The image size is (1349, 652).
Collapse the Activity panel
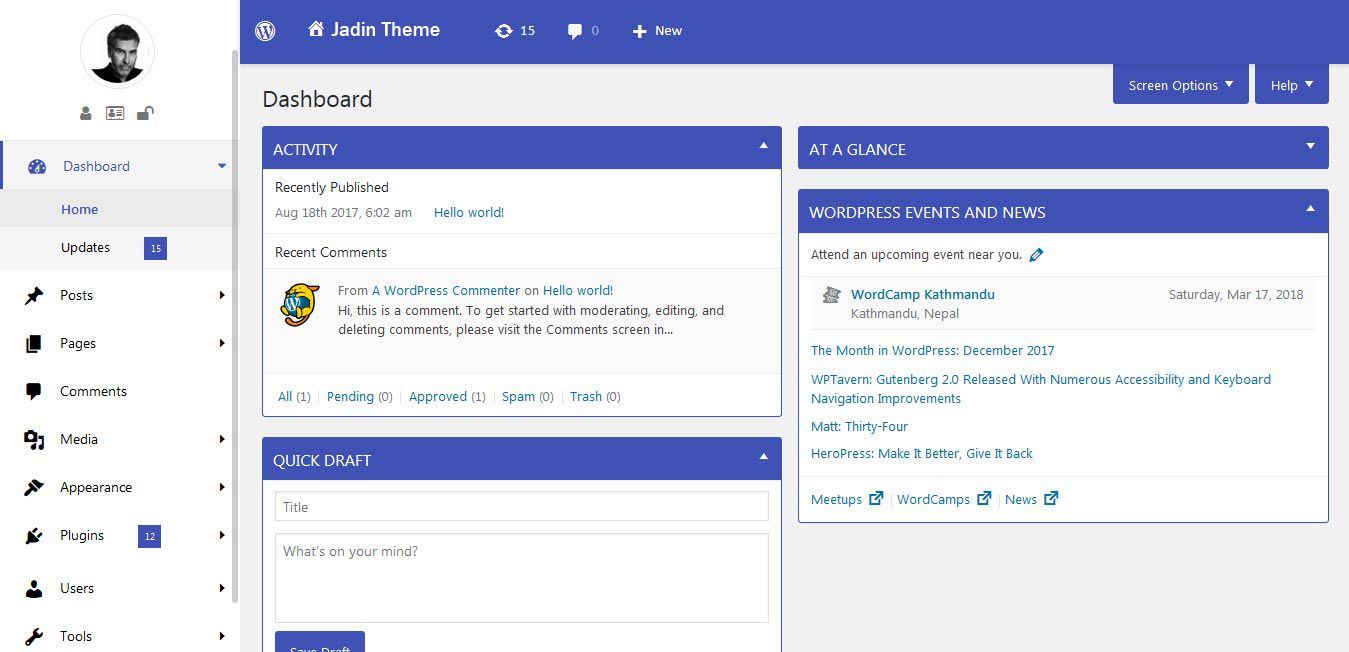pos(763,146)
